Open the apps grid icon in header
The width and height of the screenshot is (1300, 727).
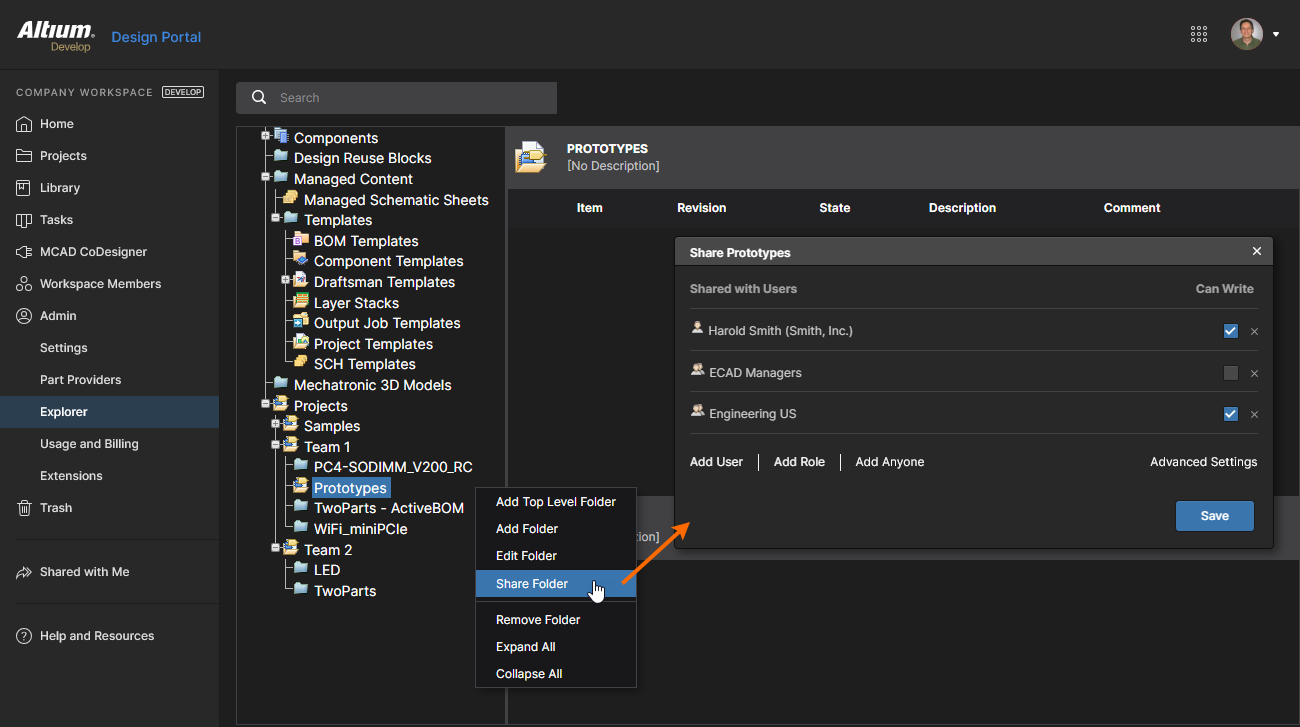point(1199,34)
